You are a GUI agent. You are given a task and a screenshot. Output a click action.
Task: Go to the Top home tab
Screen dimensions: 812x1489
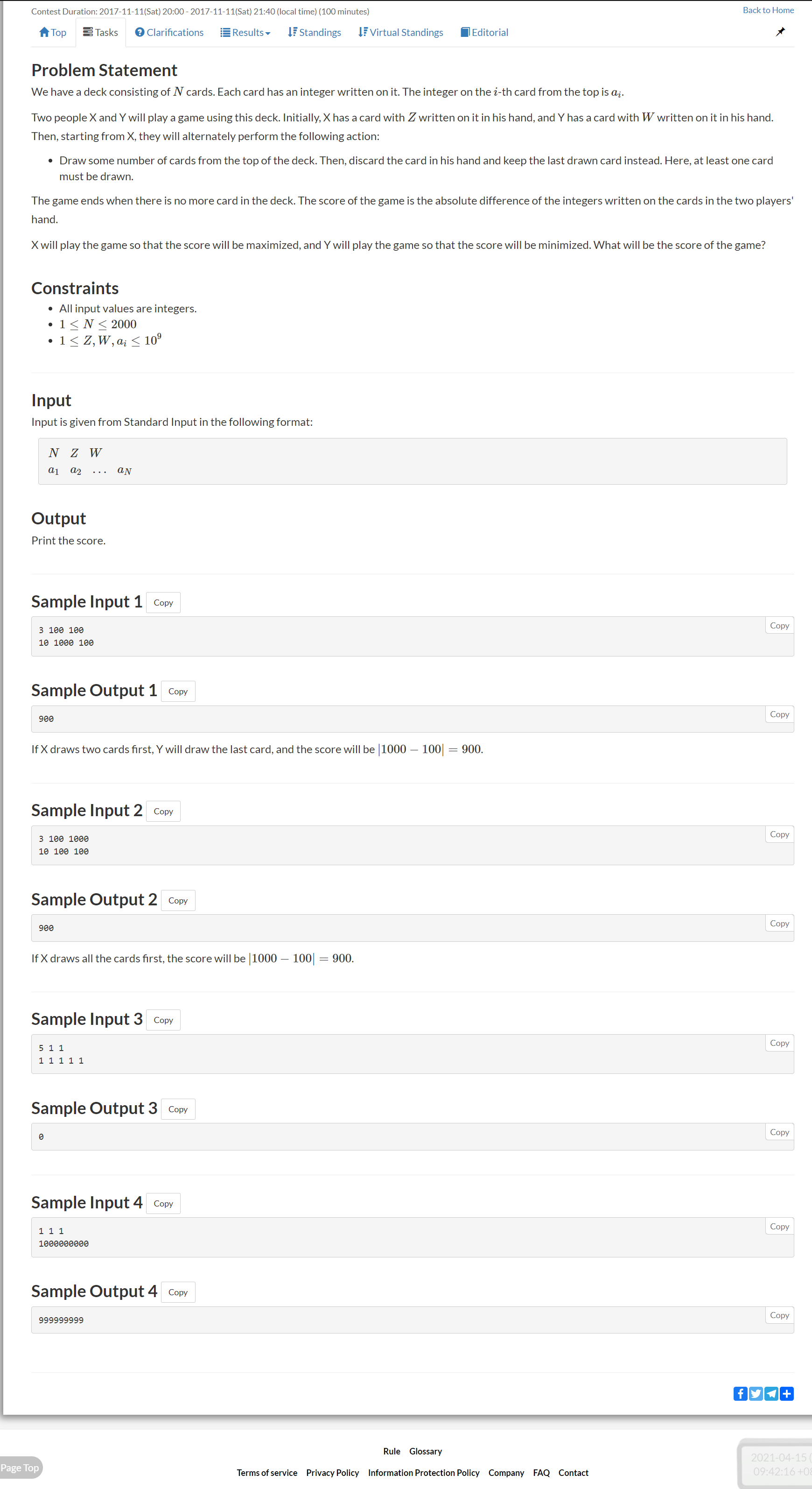[x=53, y=32]
